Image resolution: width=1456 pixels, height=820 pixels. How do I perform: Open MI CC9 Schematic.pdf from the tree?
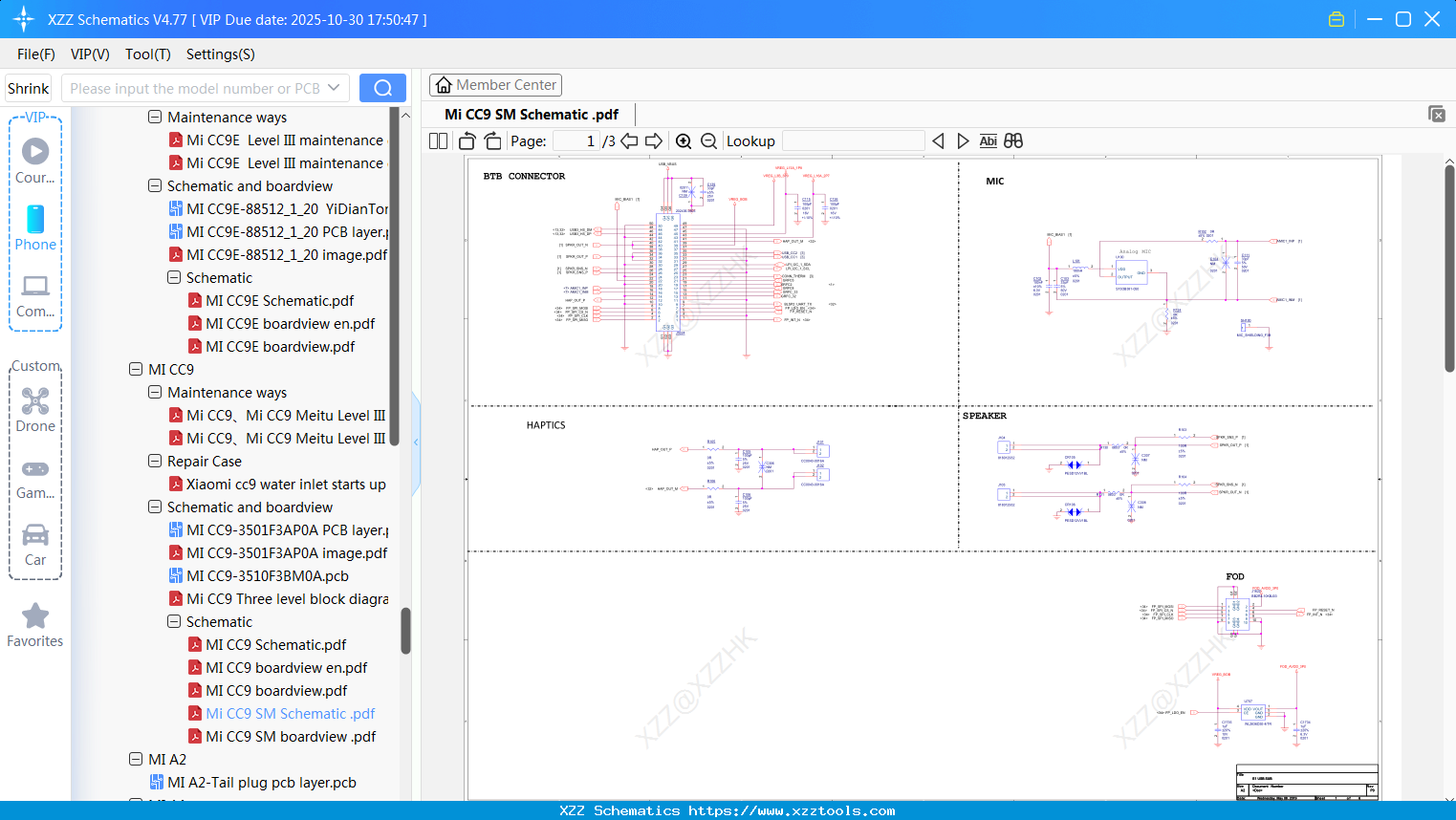pyautogui.click(x=276, y=644)
